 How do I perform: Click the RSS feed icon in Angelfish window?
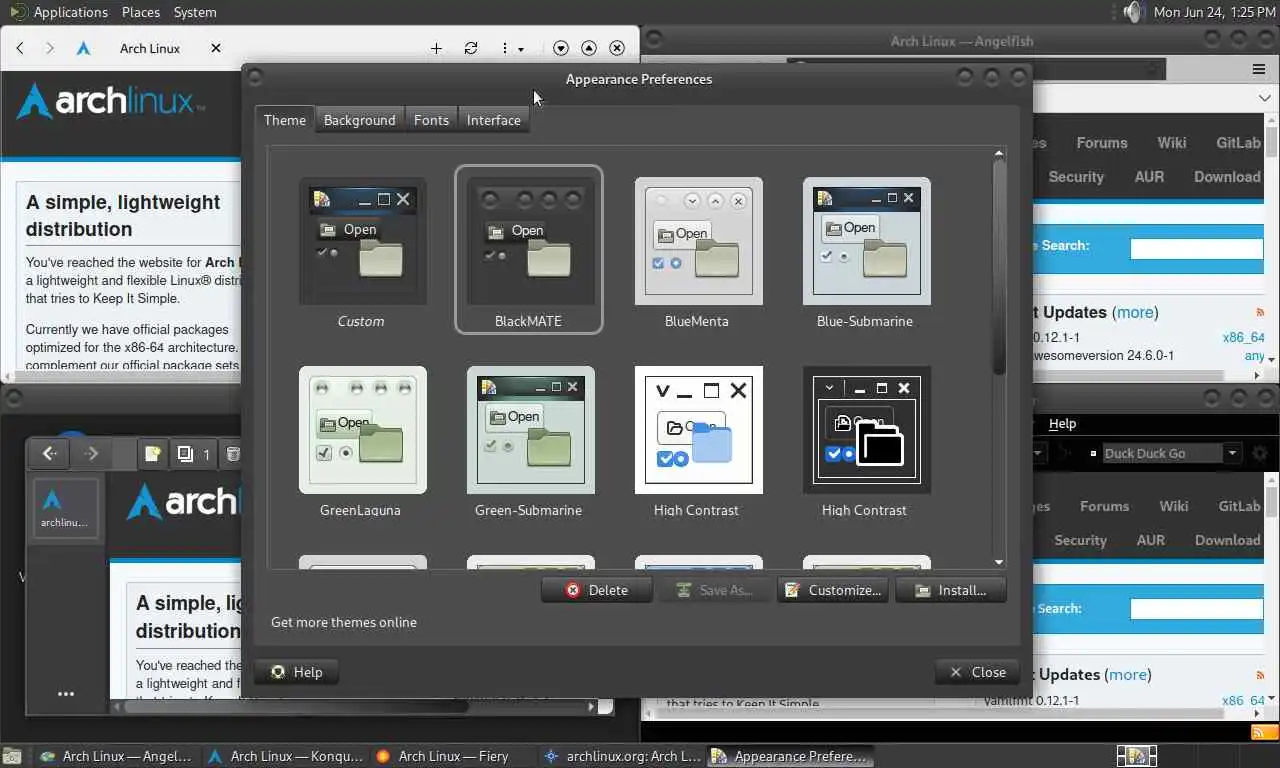(1260, 313)
